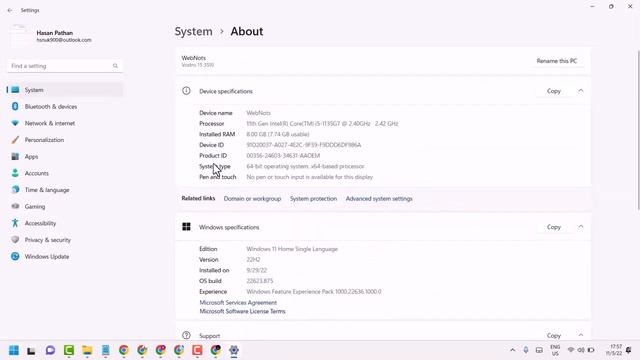Click the search magnifier in Find a setting

(115, 66)
